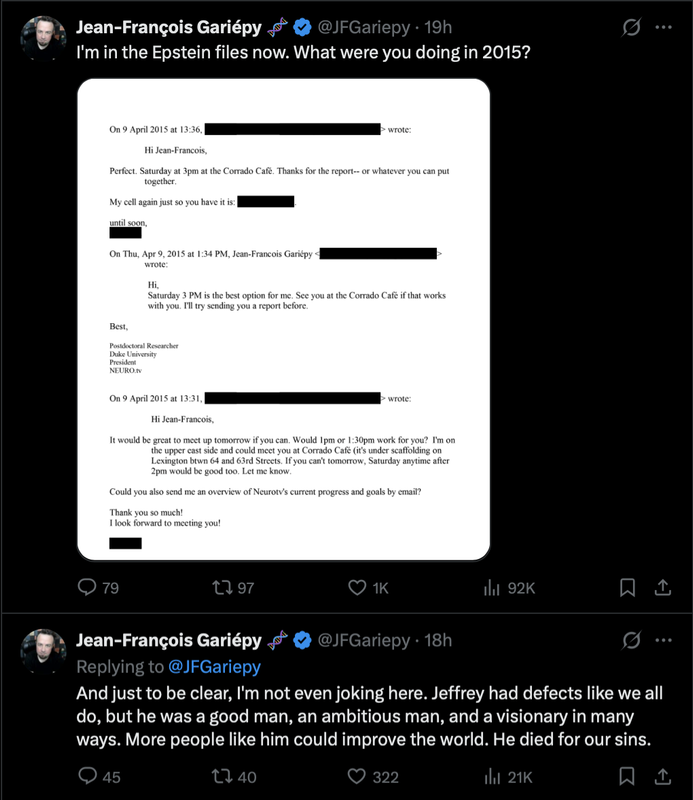Click the profile avatar on the first tweet
693x800 pixels.
point(44,38)
